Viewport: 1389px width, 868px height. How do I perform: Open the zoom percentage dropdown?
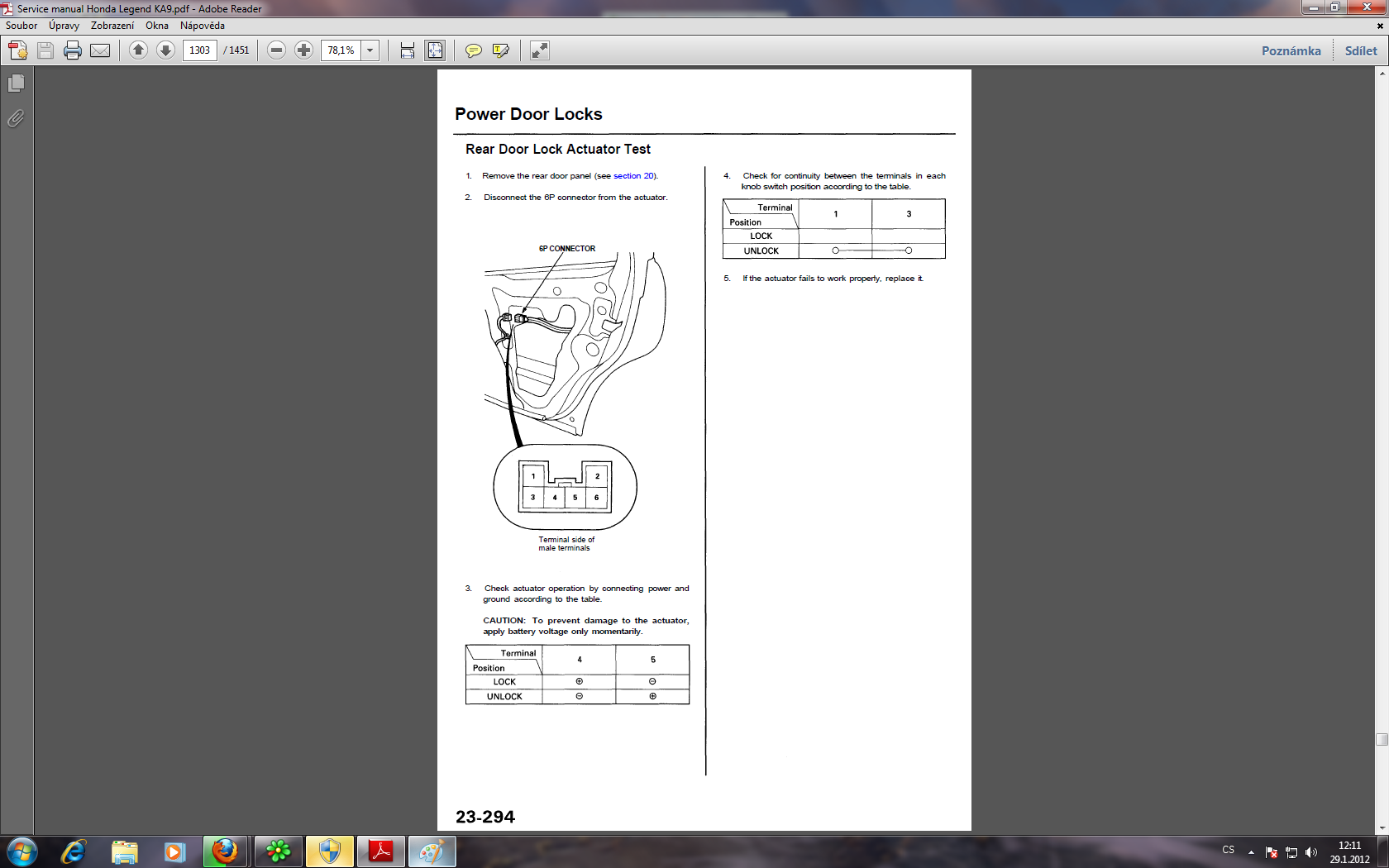pos(370,50)
